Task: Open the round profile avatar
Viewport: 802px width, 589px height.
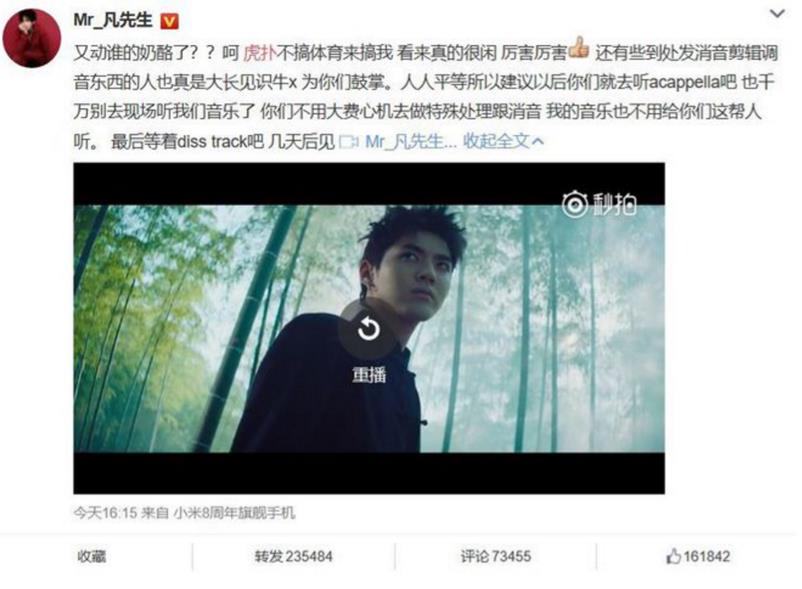Action: (32, 38)
